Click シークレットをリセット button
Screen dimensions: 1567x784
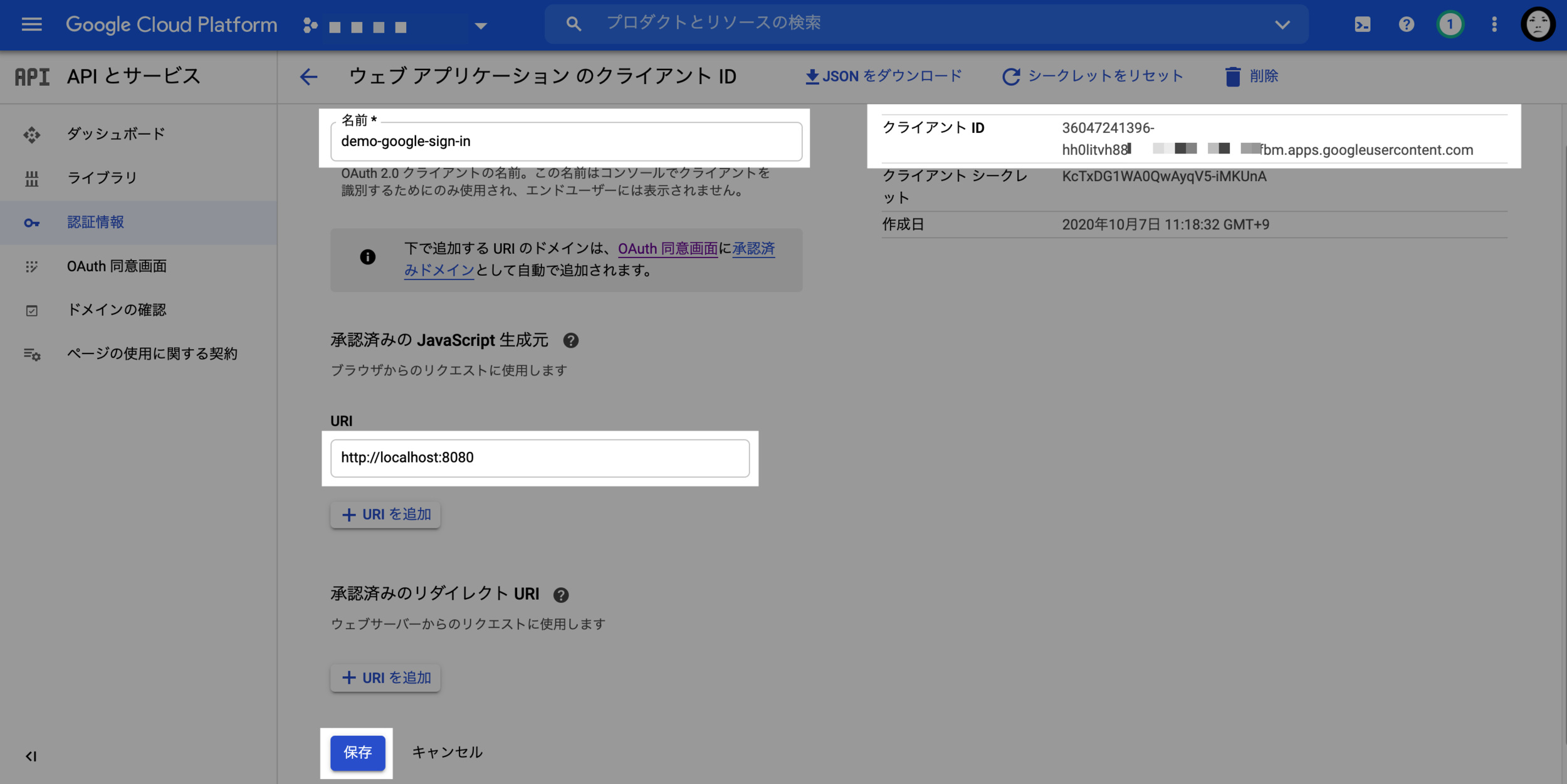[1093, 76]
